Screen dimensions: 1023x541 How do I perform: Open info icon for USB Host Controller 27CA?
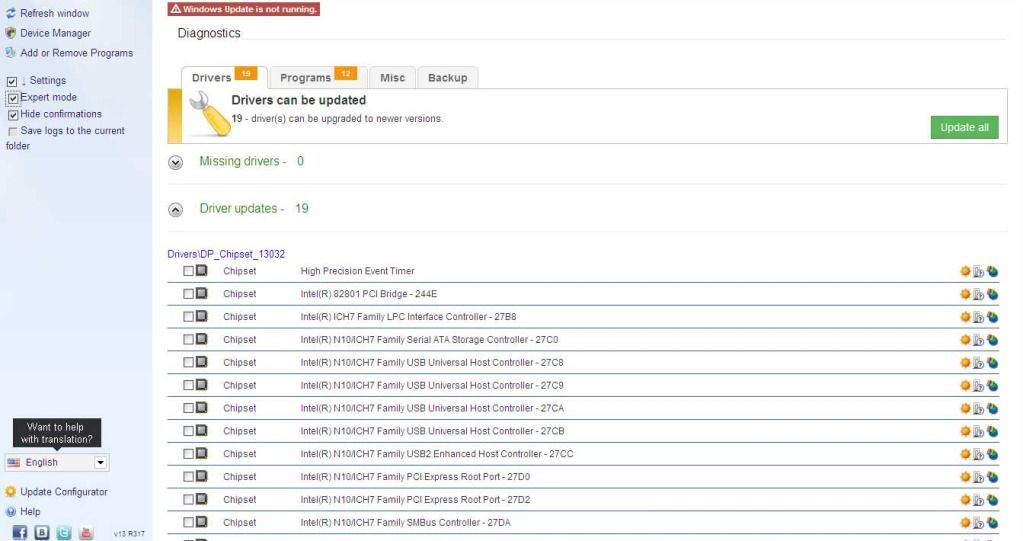(x=979, y=409)
